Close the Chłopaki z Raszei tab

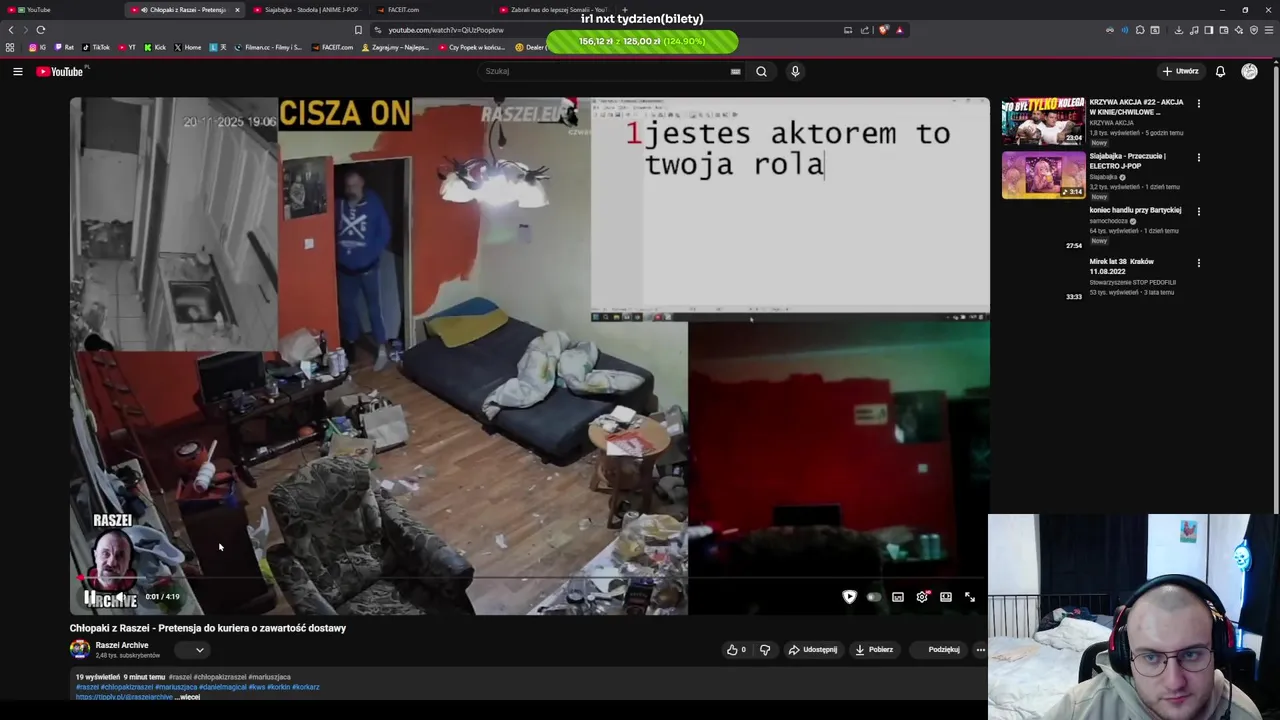[237, 10]
